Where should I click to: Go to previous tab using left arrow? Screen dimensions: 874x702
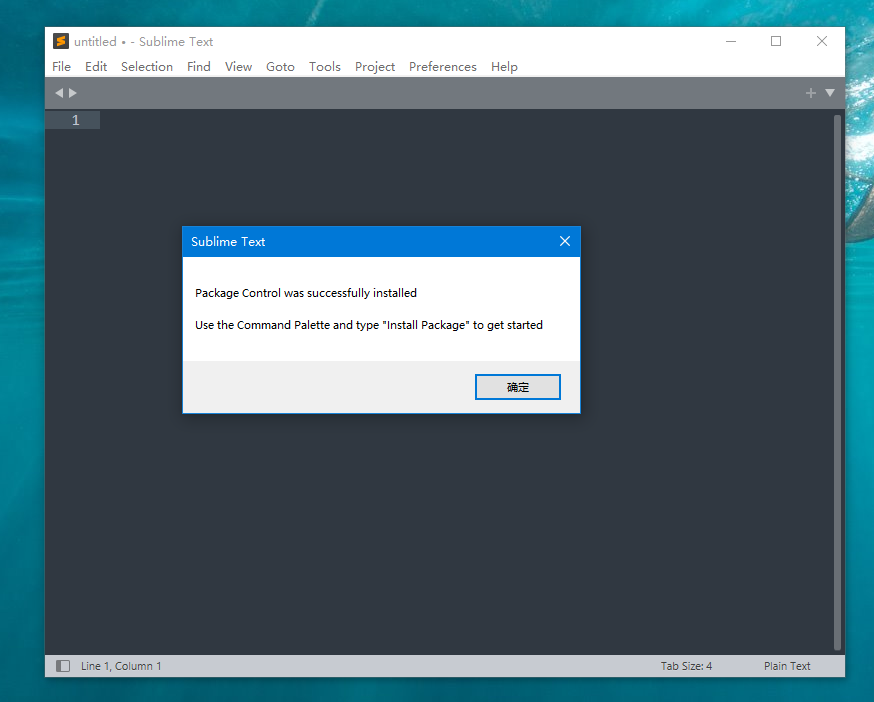59,93
